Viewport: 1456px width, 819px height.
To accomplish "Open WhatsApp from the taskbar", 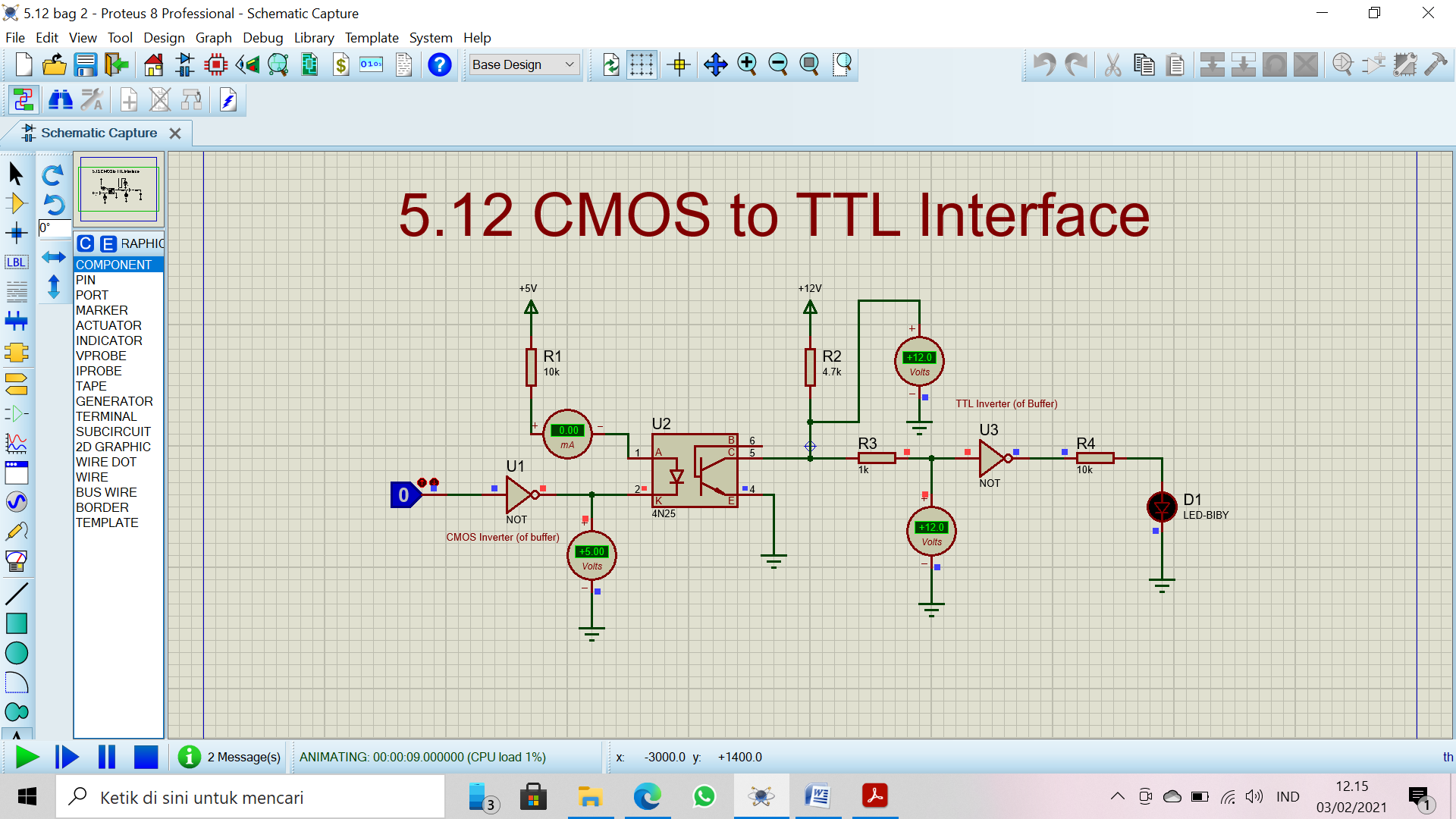I will pos(704,797).
